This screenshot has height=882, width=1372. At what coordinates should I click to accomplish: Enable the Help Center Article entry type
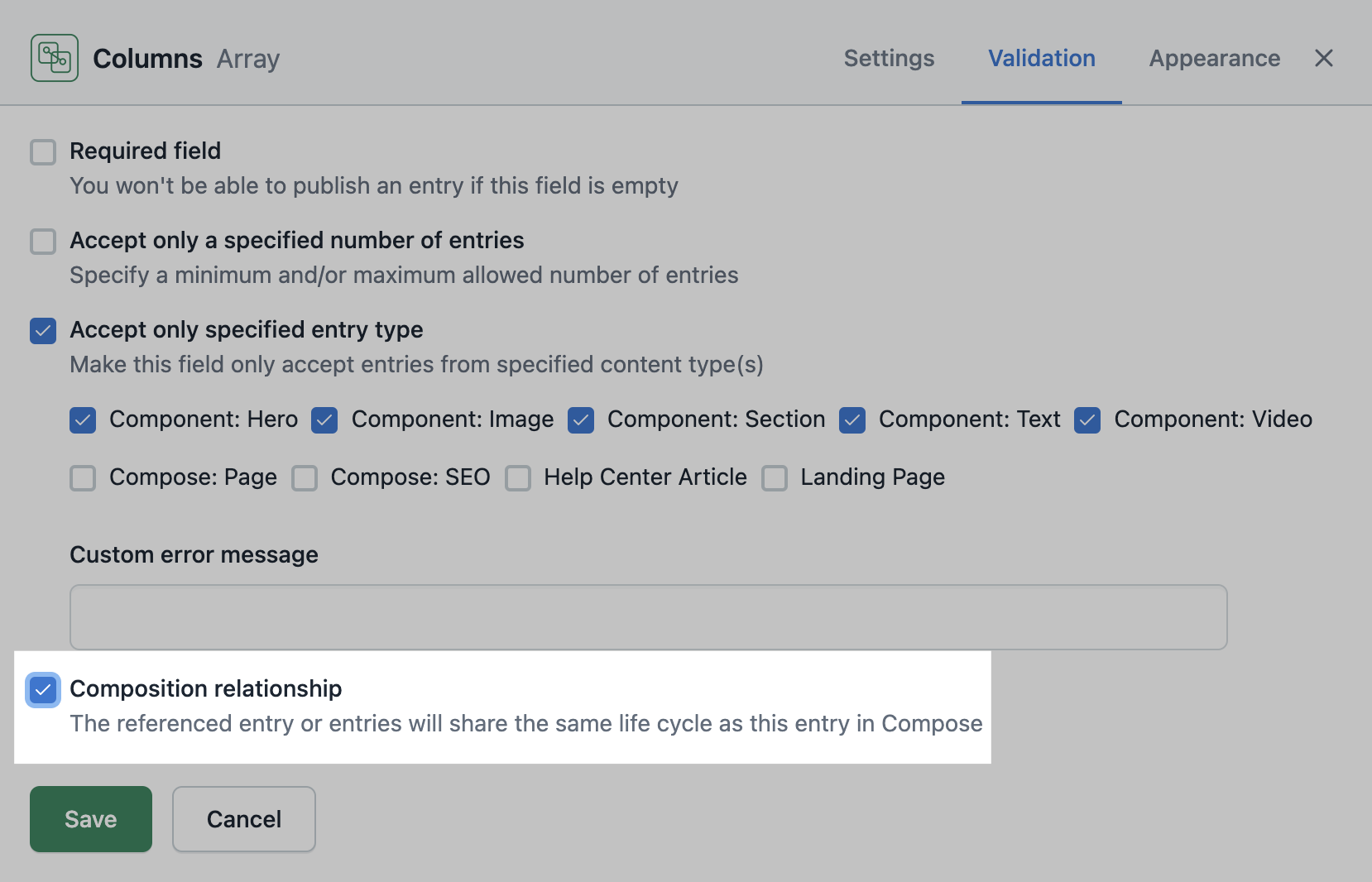click(518, 478)
